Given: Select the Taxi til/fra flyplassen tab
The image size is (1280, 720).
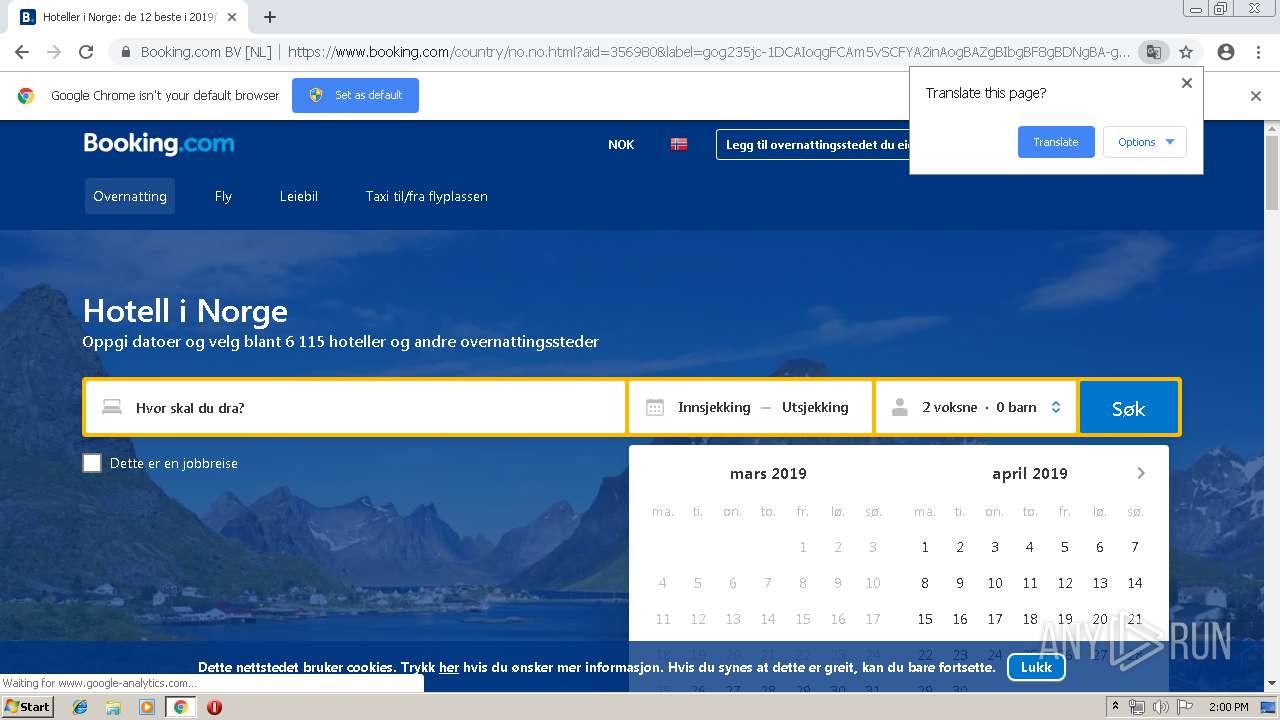Looking at the screenshot, I should [x=427, y=196].
